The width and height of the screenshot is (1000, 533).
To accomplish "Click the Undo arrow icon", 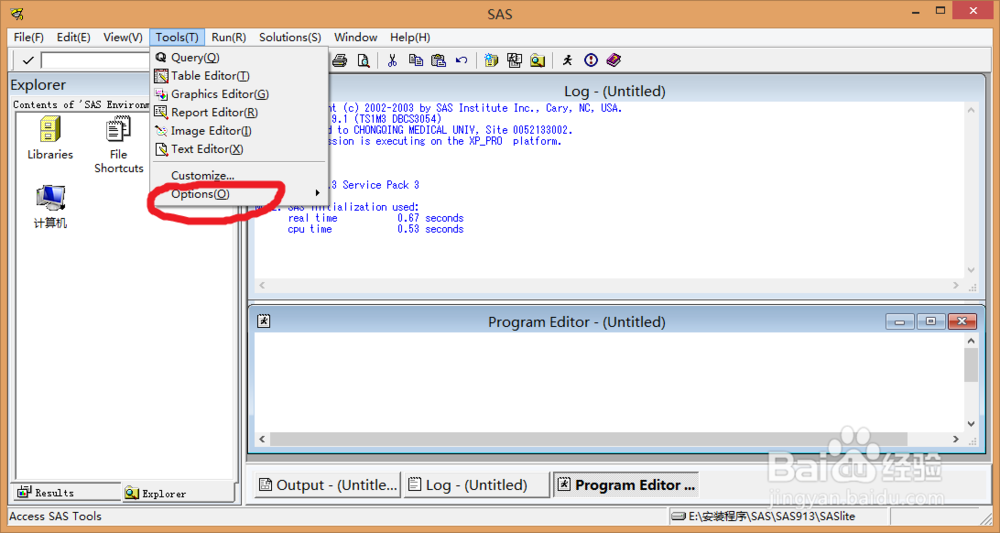I will coord(462,61).
